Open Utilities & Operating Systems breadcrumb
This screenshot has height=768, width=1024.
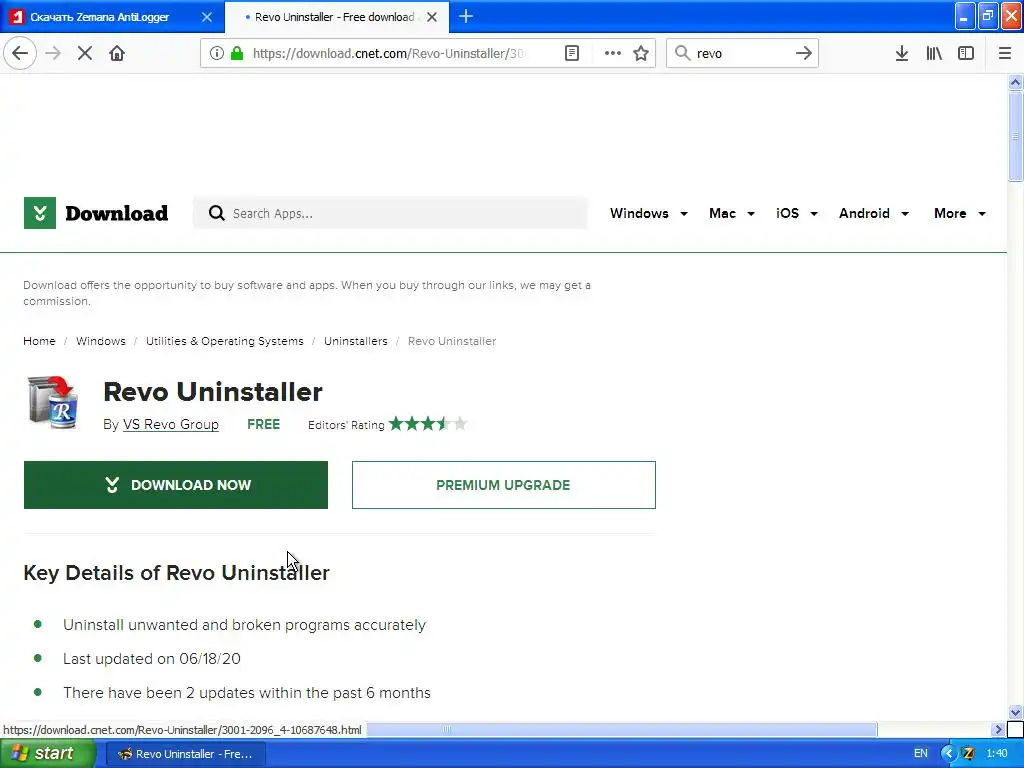pyautogui.click(x=225, y=341)
